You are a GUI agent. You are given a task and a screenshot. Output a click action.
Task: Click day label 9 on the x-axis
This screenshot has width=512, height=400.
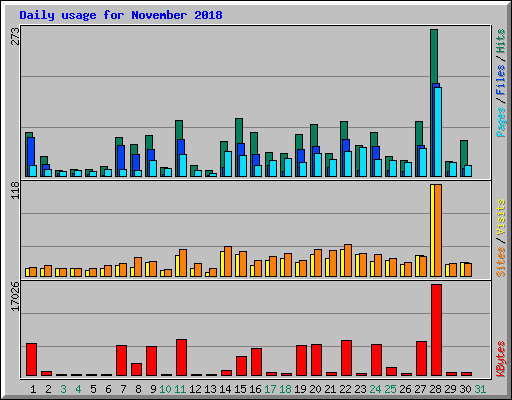coord(153,389)
